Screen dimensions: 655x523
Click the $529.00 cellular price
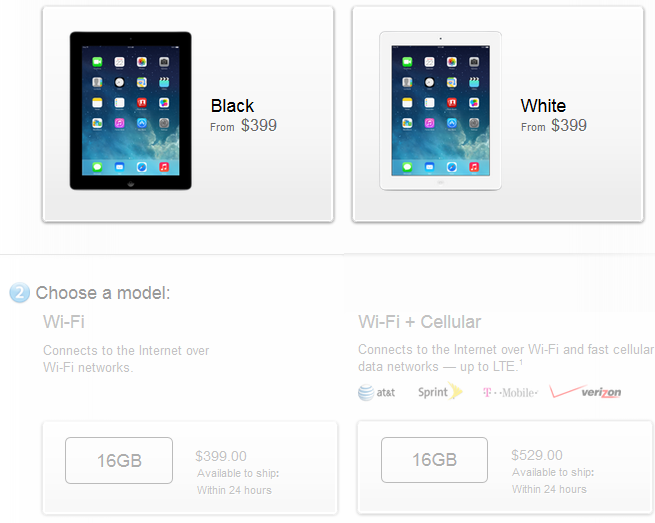pos(537,455)
